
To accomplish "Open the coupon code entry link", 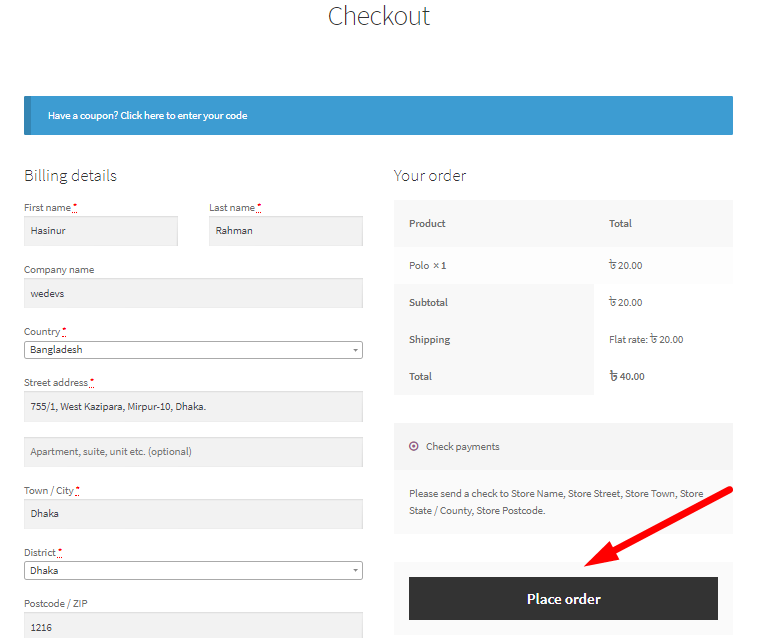I will tap(147, 116).
